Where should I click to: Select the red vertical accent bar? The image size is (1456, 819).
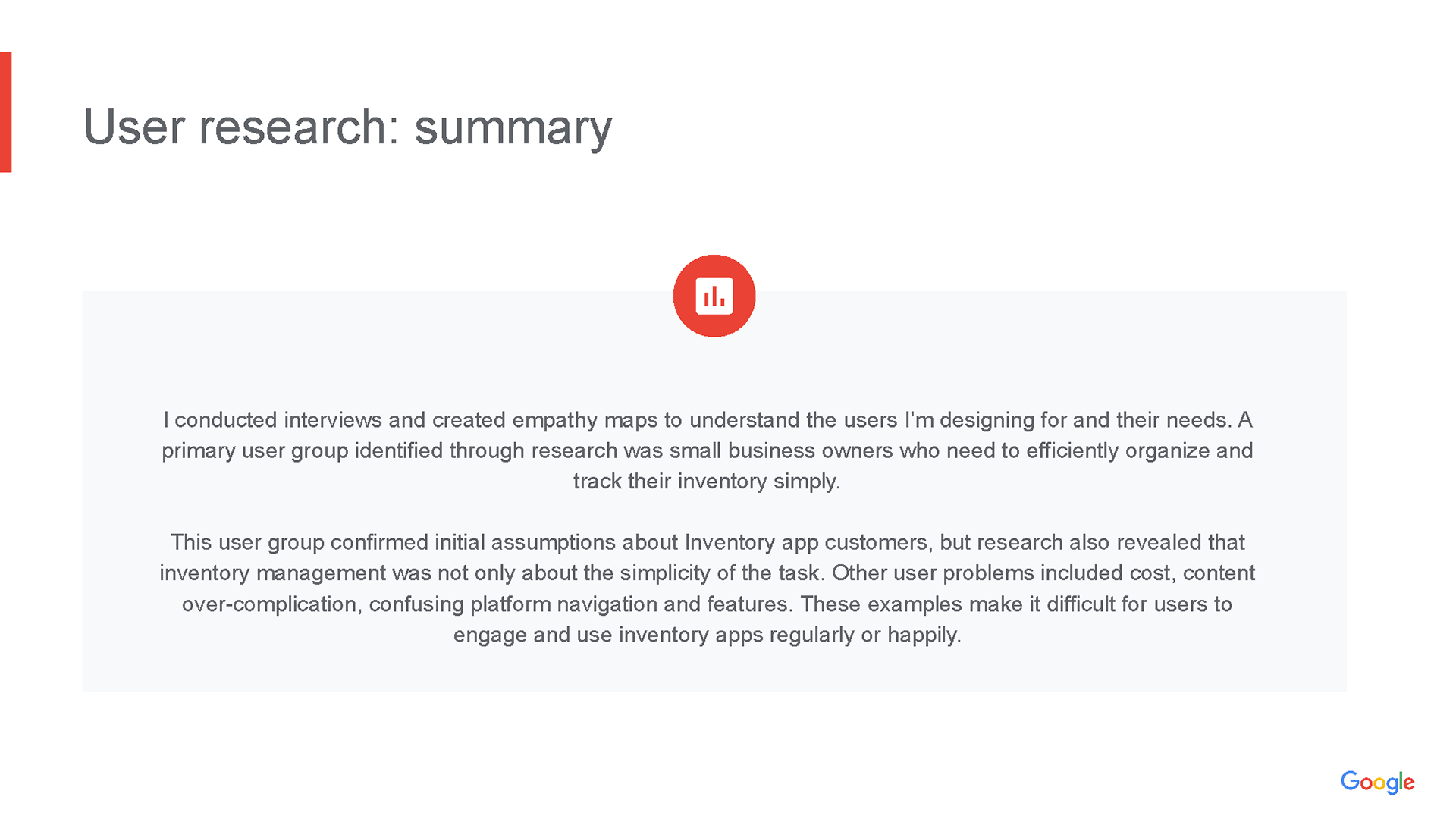pyautogui.click(x=6, y=112)
